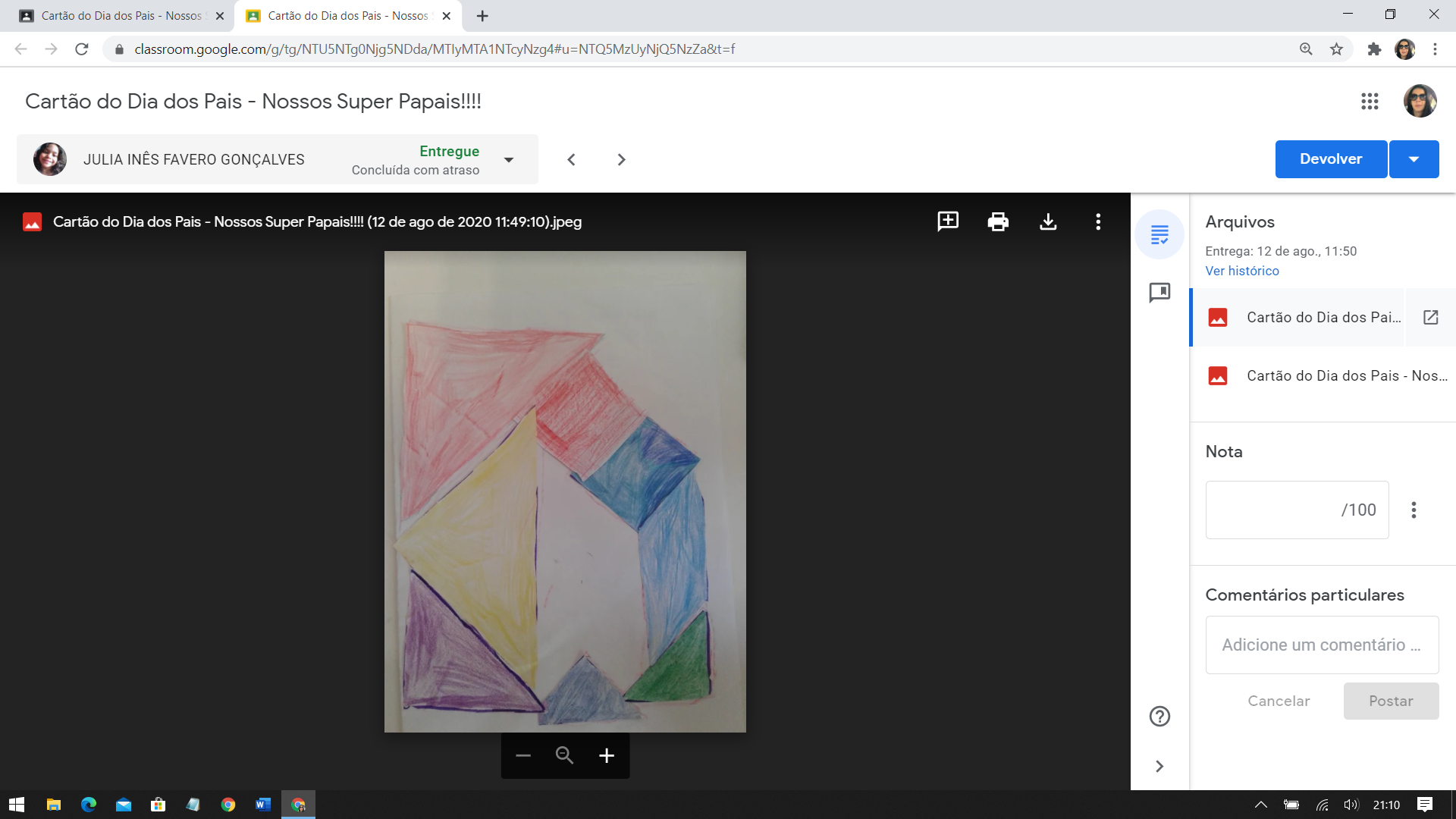Go to previous student
Viewport: 1456px width, 819px height.
click(572, 159)
